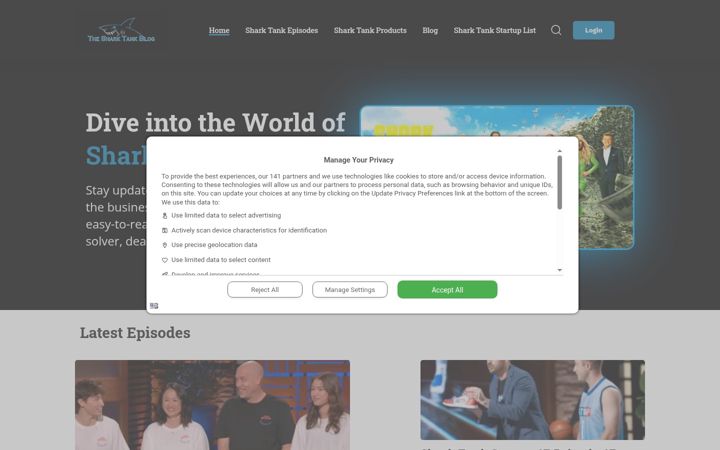Click the location pin icon beside 'Use precise geolocation data'

[165, 245]
